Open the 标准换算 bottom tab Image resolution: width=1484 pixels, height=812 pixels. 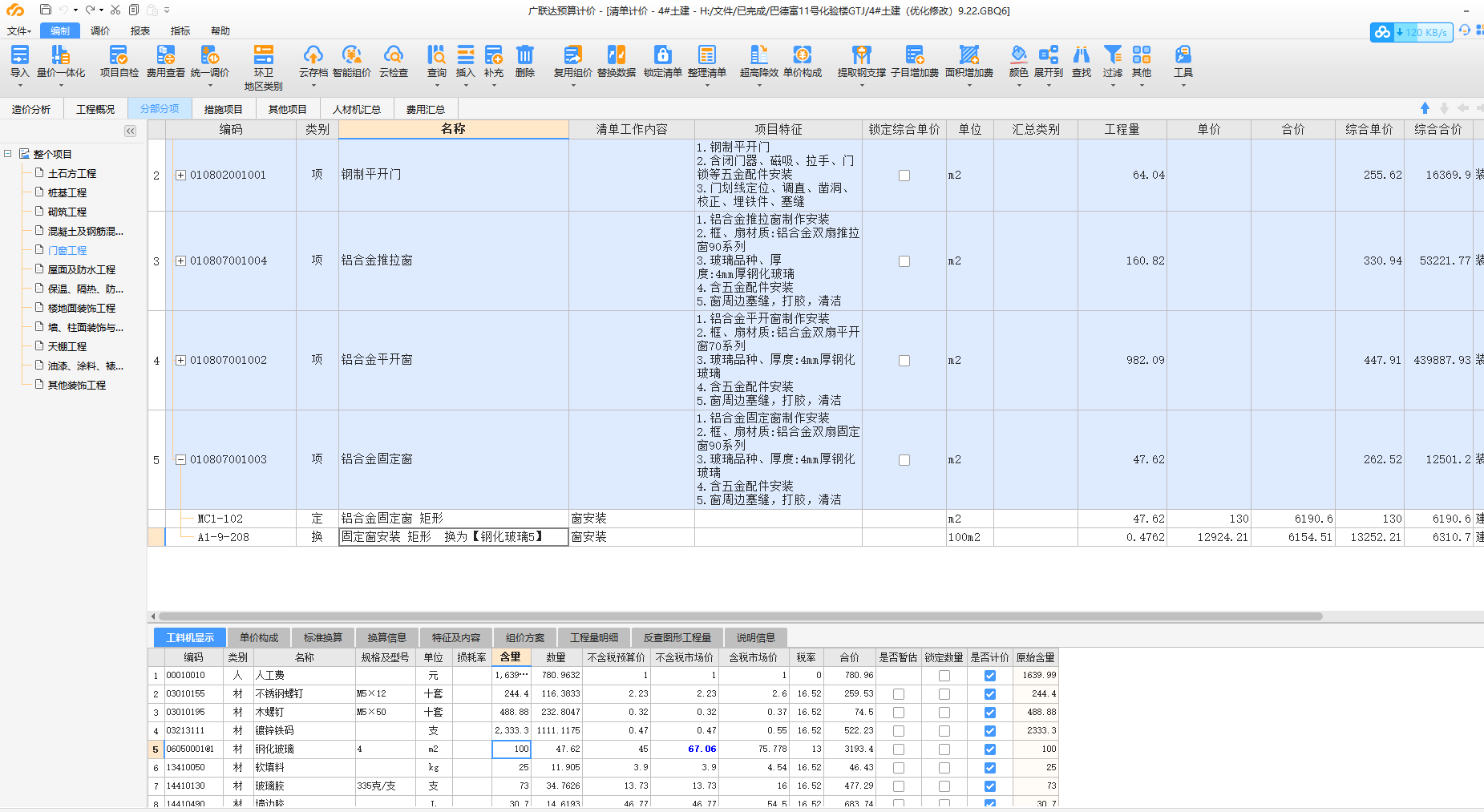coord(323,638)
